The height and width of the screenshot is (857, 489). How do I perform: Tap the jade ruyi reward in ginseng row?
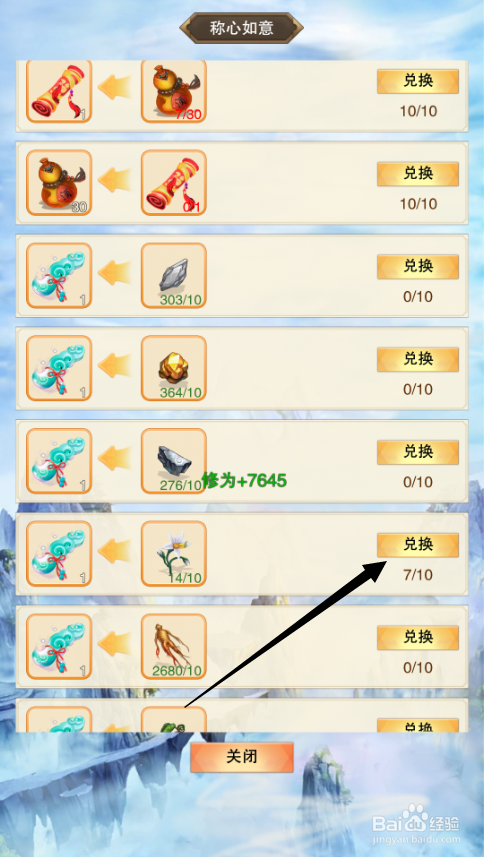pyautogui.click(x=59, y=647)
